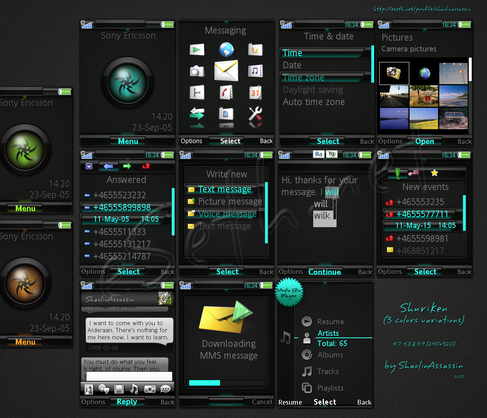Screen dimensions: 487x418
Task: Select the wrench settings icon
Action: 255,114
